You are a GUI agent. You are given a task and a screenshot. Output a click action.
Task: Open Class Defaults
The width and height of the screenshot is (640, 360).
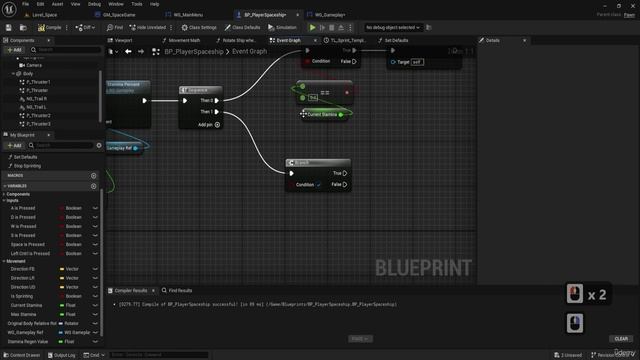coord(242,28)
